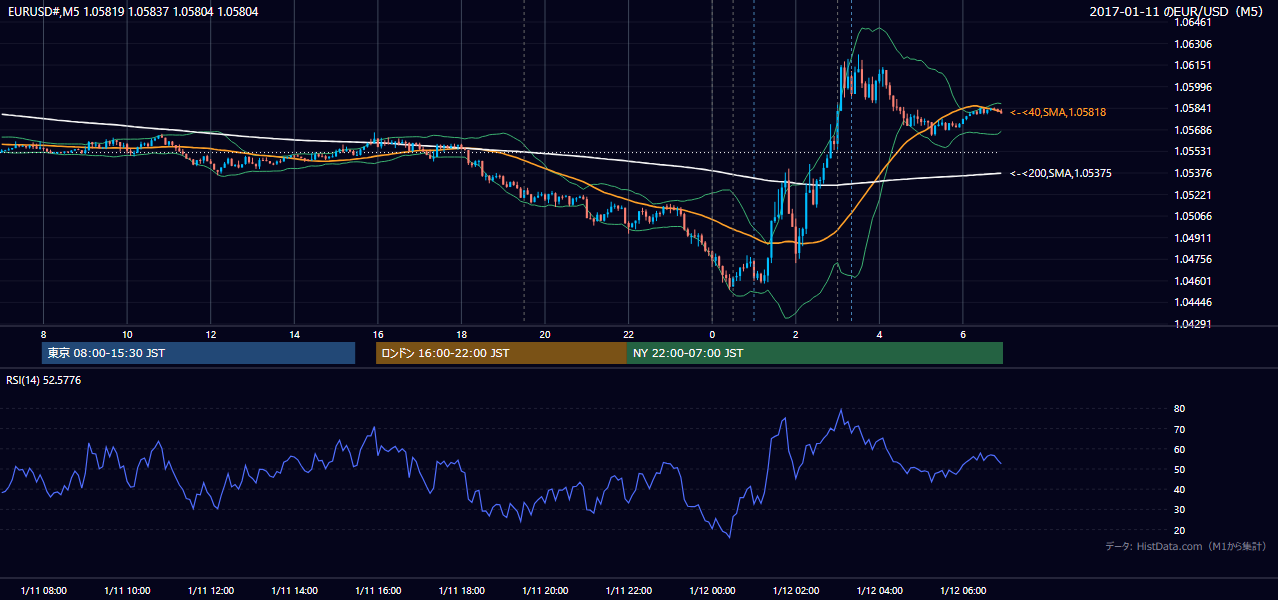Click price axis value 1.05376
This screenshot has width=1278, height=600.
click(1194, 173)
